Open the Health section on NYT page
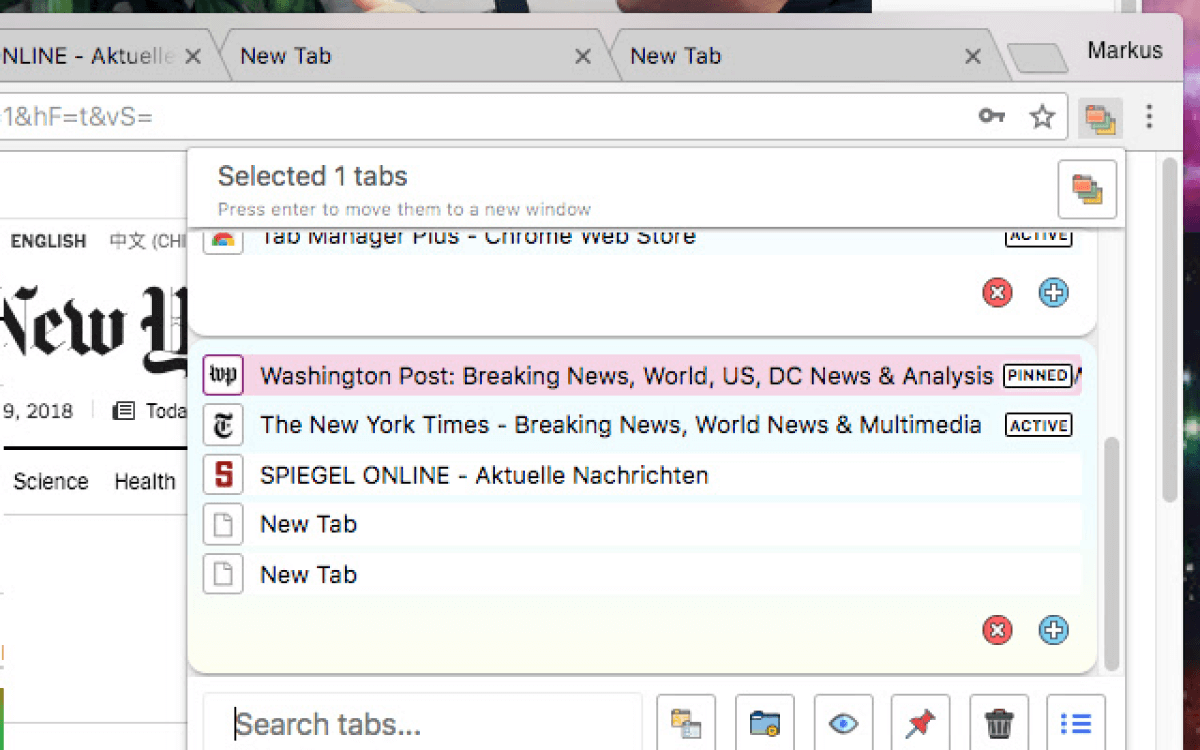Screen dimensions: 1200x750 point(145,482)
